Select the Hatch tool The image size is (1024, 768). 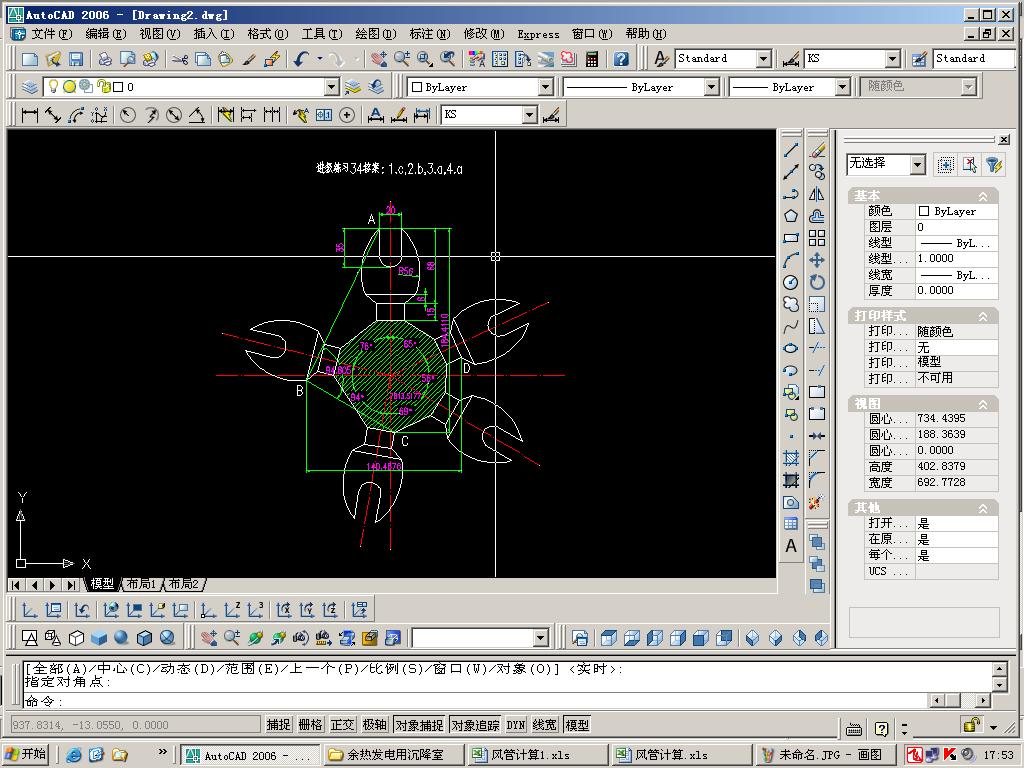click(x=791, y=458)
